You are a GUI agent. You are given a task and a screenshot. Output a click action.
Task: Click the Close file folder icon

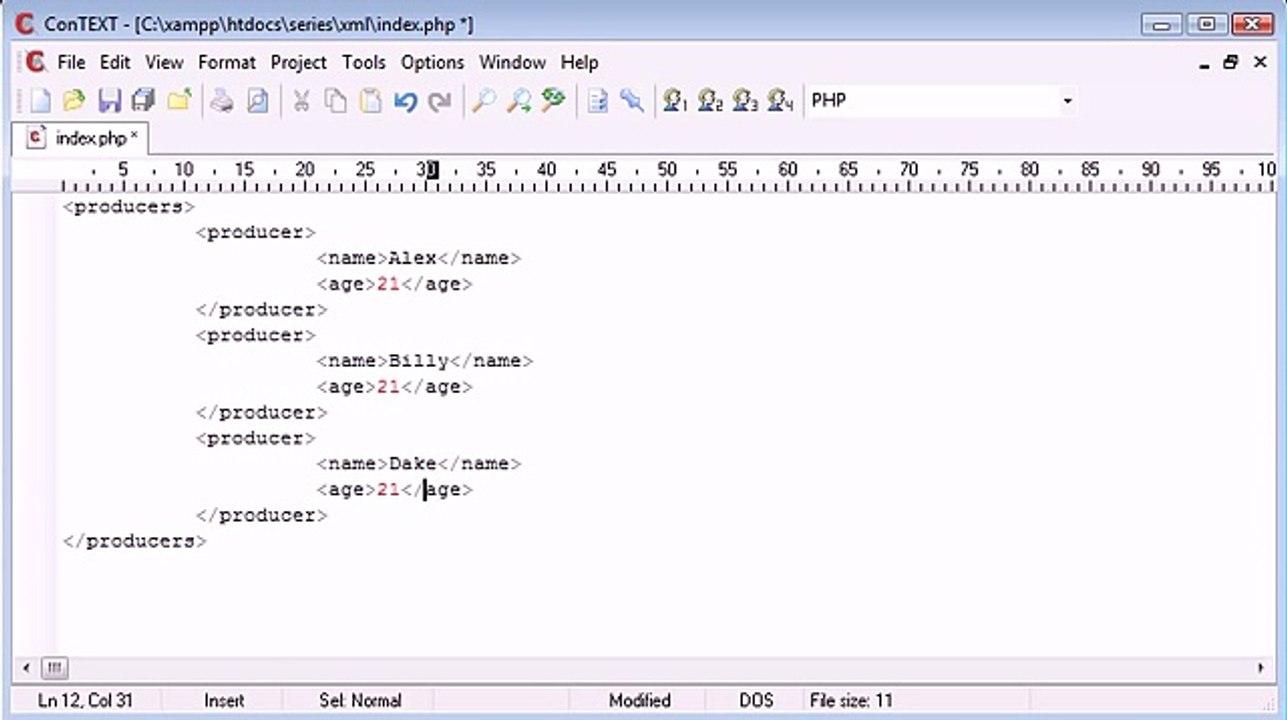pos(179,101)
